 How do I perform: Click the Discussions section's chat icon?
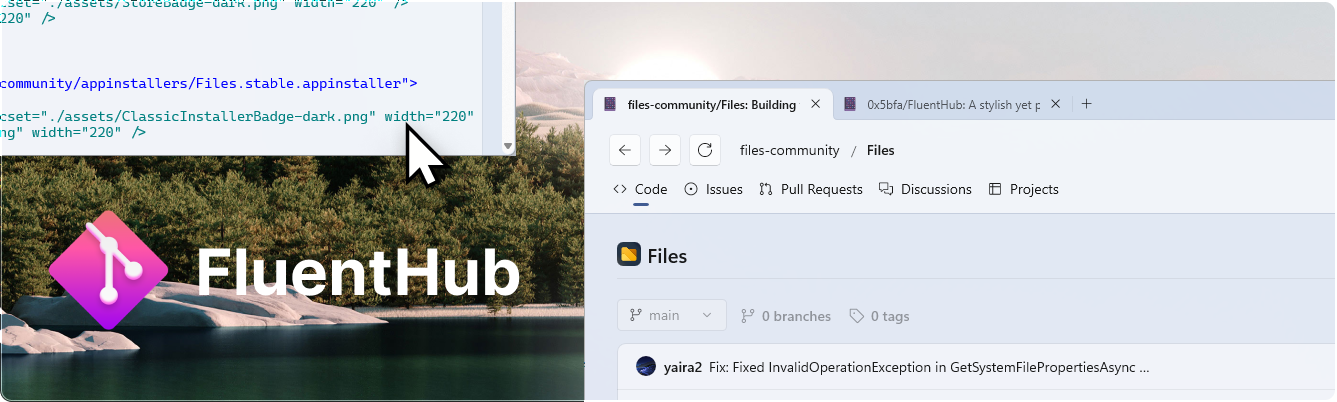pos(886,189)
